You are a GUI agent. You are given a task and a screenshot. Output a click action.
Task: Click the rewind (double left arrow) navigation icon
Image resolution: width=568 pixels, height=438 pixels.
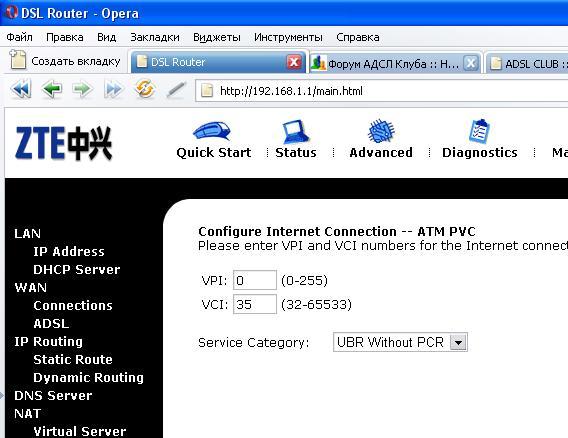coord(21,89)
